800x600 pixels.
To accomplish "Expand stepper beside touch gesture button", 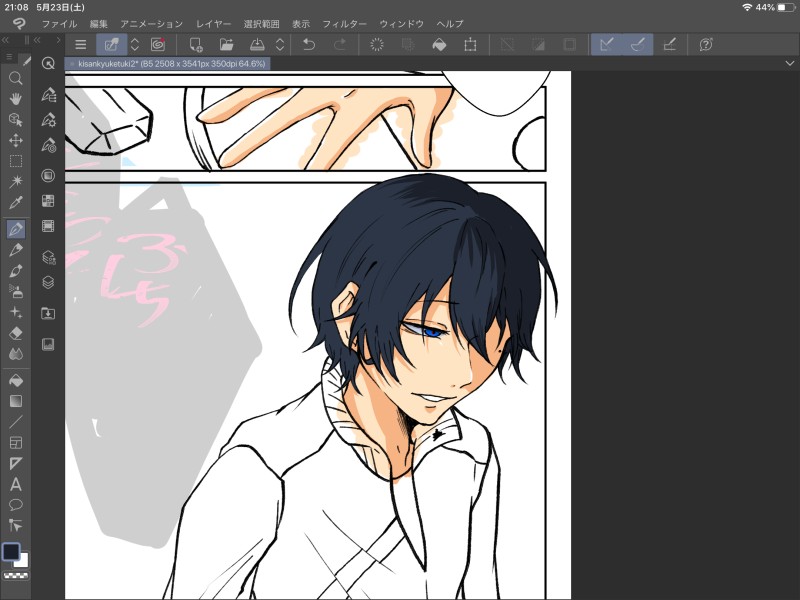I will [x=135, y=45].
